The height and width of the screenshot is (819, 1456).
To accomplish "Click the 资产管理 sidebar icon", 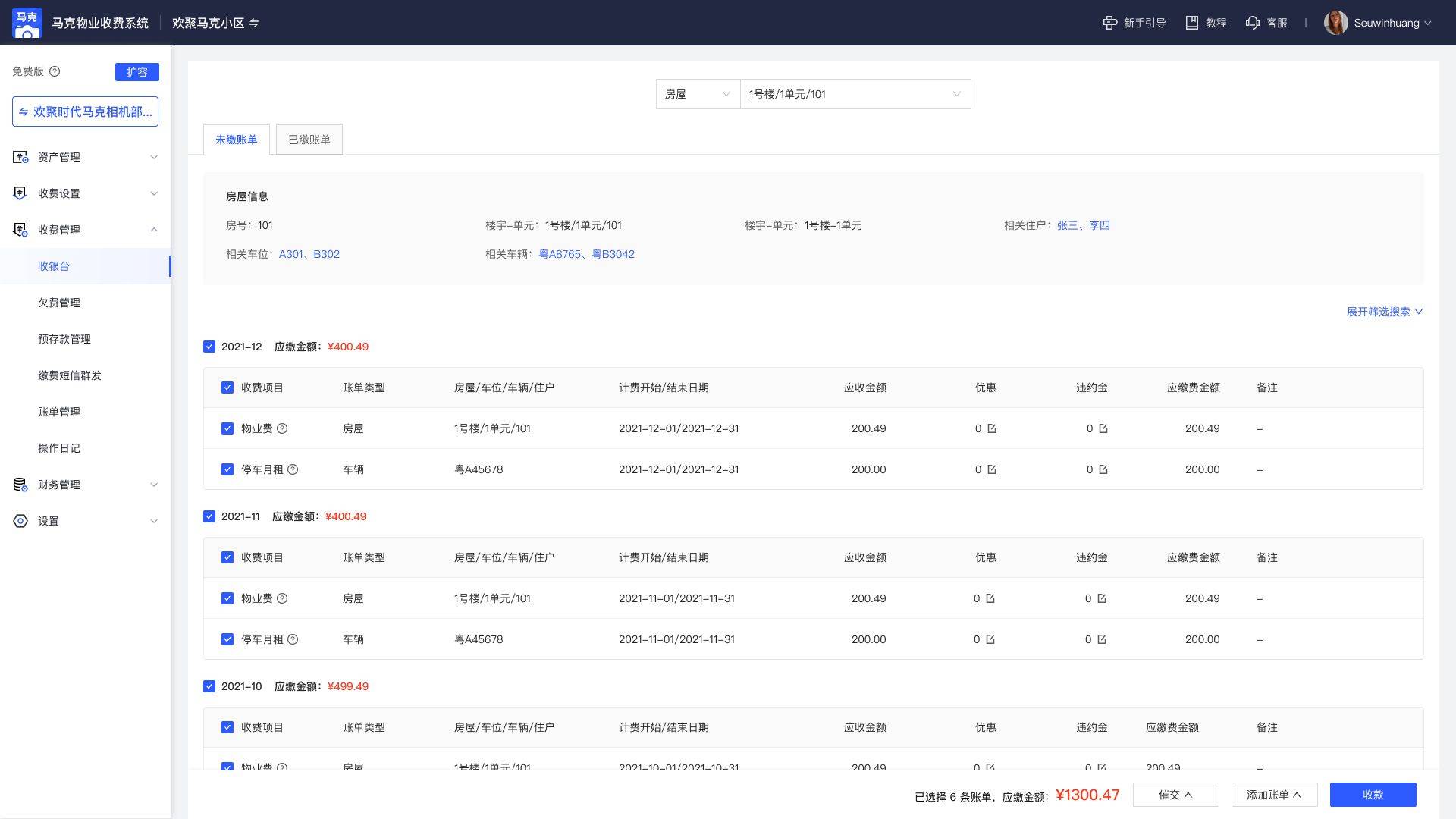I will [20, 157].
